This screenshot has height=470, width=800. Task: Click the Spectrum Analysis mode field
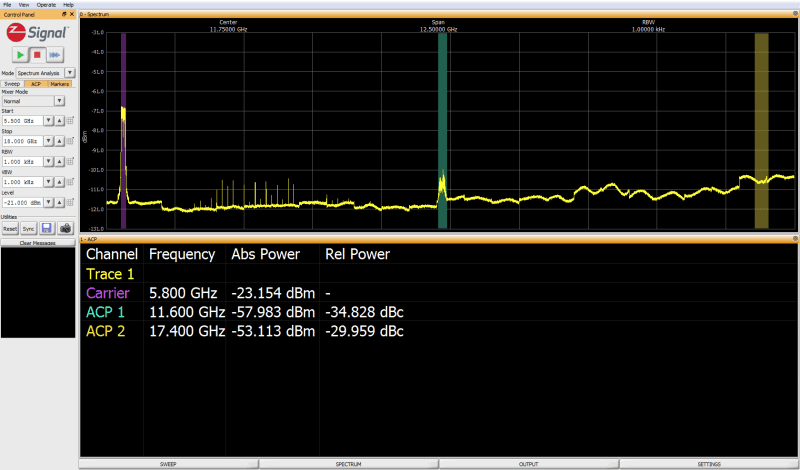point(41,73)
